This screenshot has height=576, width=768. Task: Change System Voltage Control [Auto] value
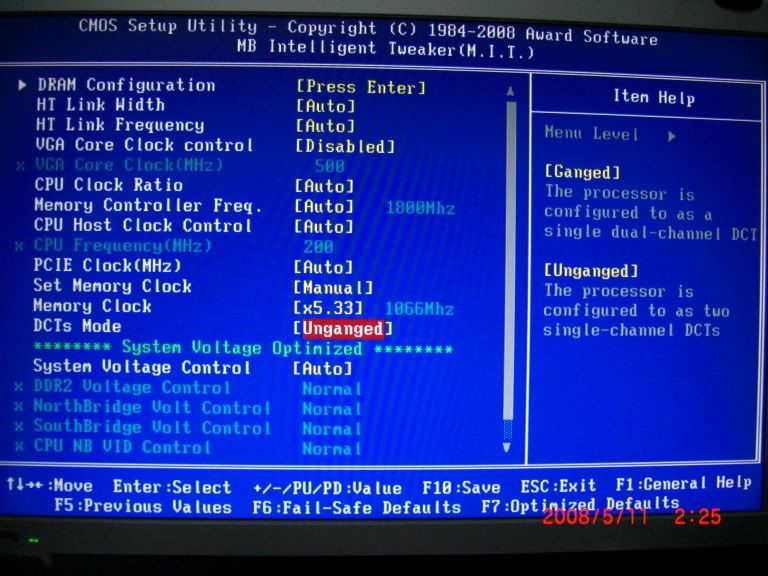pos(322,368)
